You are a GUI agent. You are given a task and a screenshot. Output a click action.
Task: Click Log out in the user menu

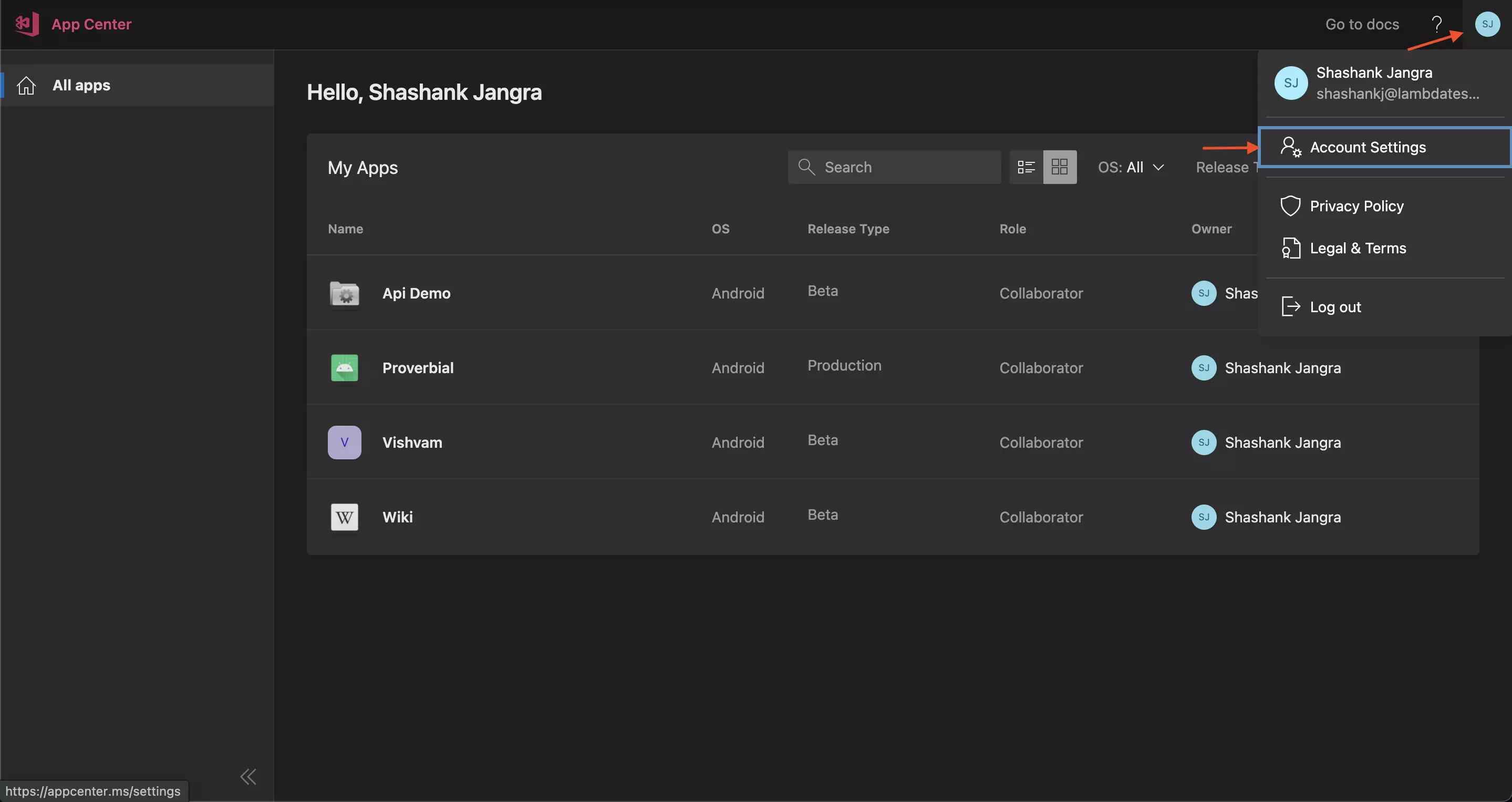coord(1335,307)
